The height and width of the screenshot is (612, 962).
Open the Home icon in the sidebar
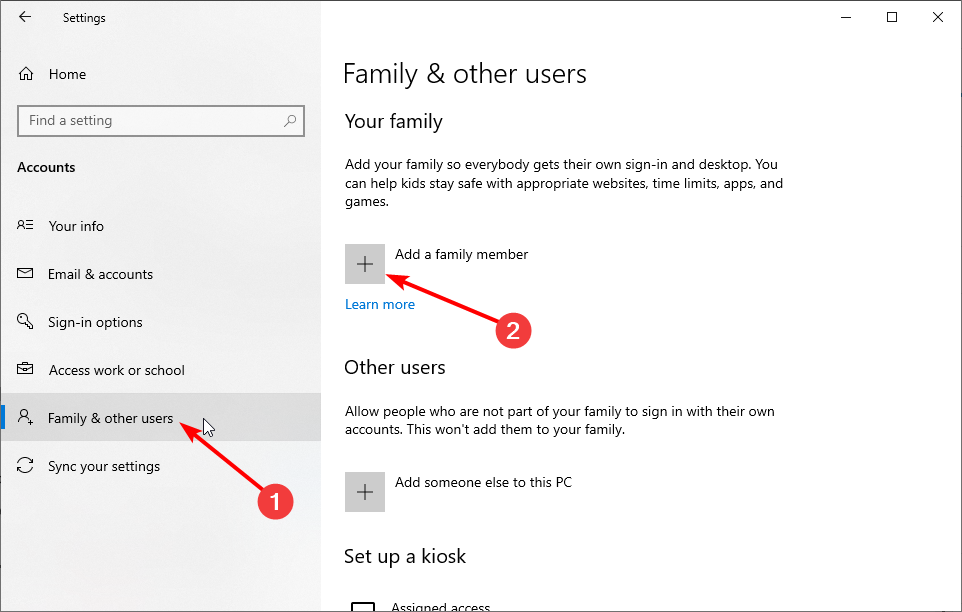tap(26, 74)
